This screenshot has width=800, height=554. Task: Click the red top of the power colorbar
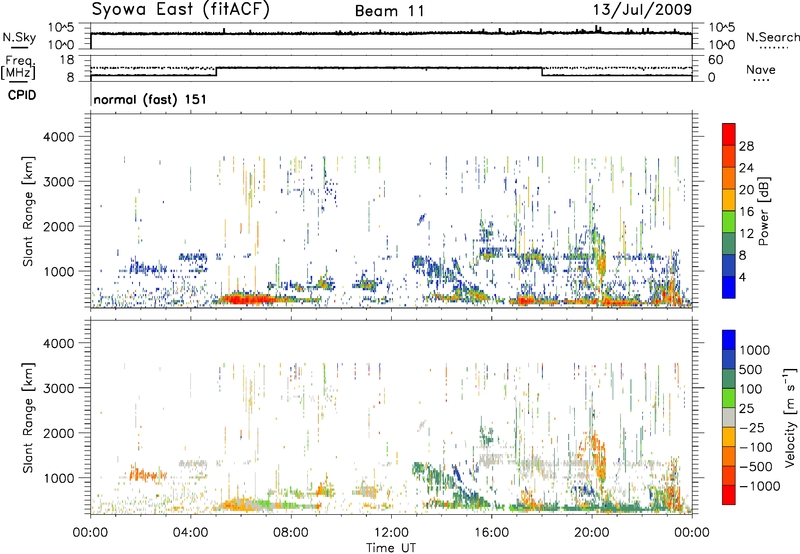[x=729, y=134]
